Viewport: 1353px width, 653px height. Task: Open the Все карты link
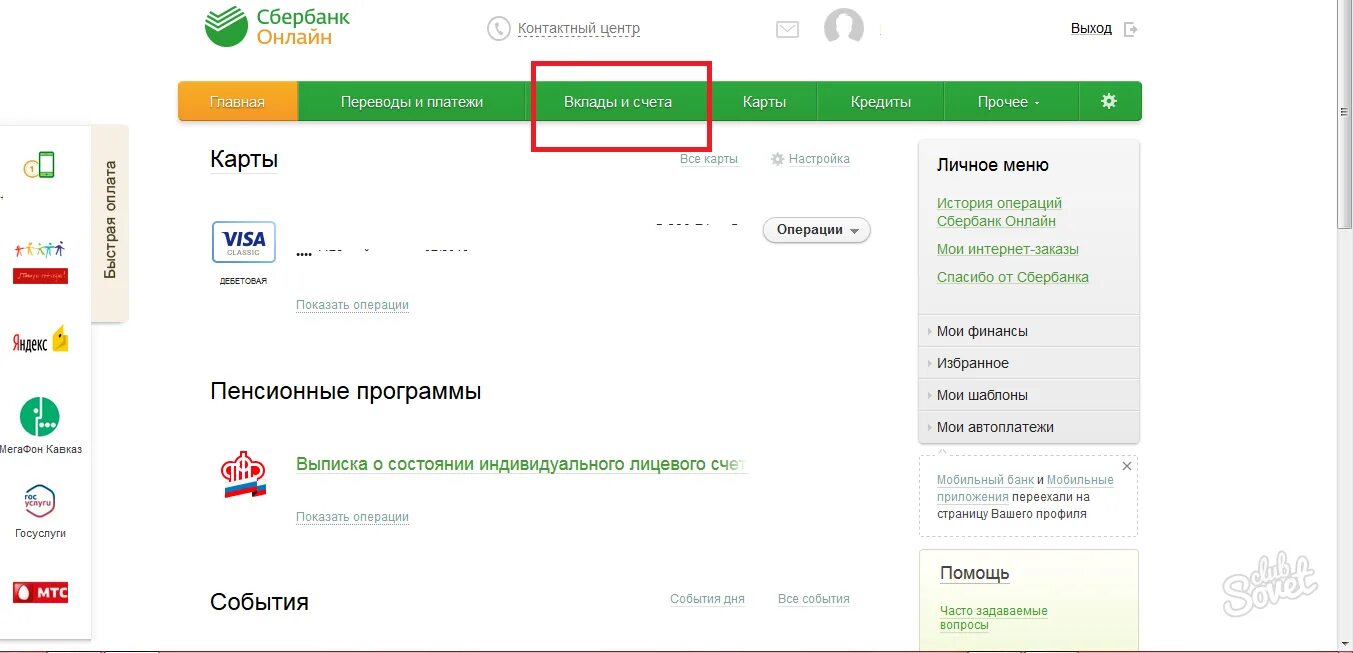pyautogui.click(x=709, y=159)
